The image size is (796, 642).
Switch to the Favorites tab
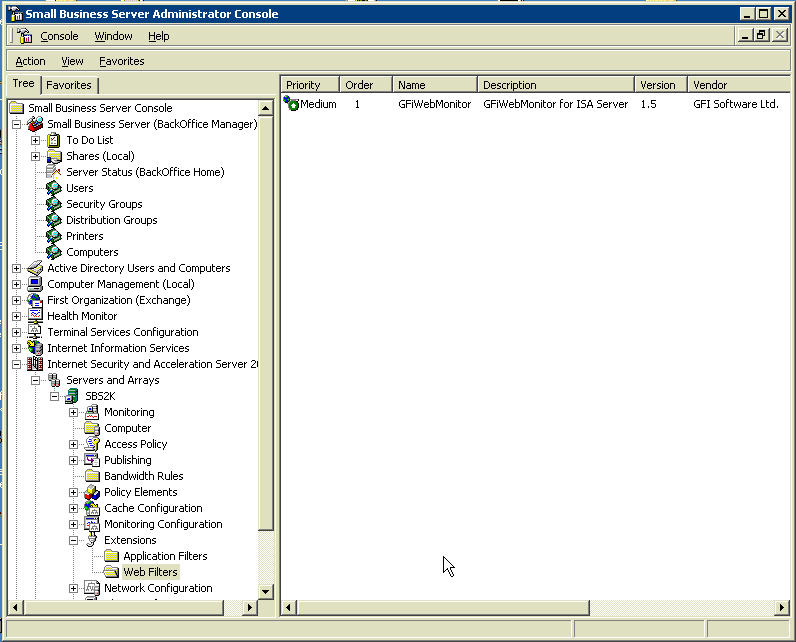tap(69, 85)
